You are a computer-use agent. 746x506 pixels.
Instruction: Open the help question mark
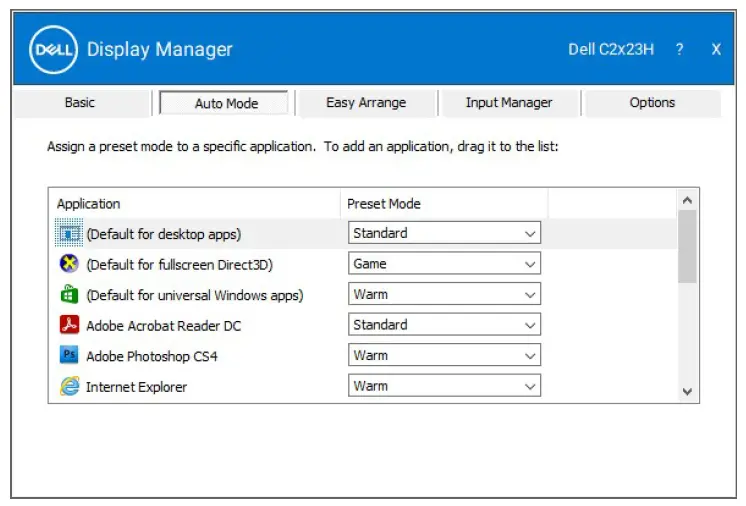click(679, 49)
